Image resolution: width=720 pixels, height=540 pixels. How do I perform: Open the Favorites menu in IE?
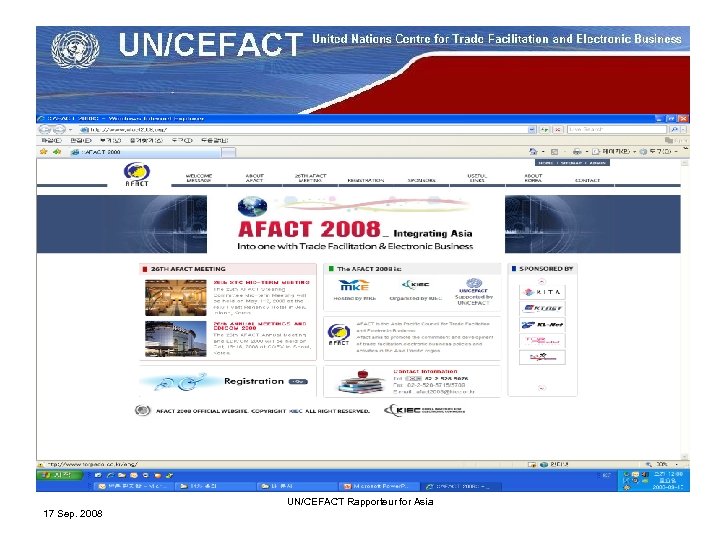tap(146, 141)
